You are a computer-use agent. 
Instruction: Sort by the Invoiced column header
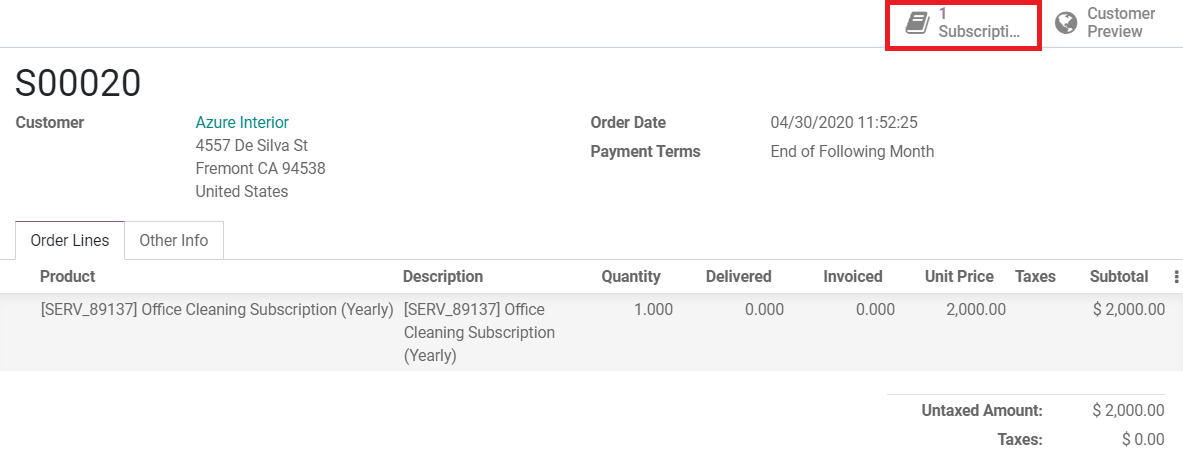tap(853, 277)
